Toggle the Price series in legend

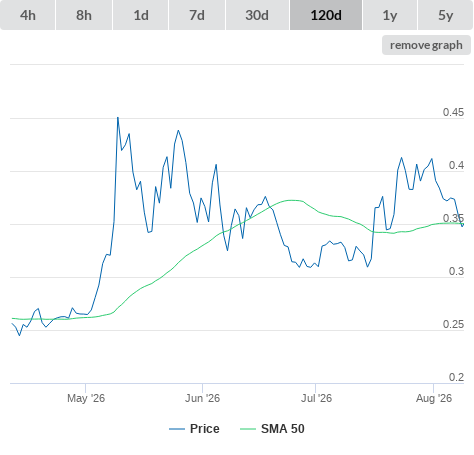coord(205,429)
